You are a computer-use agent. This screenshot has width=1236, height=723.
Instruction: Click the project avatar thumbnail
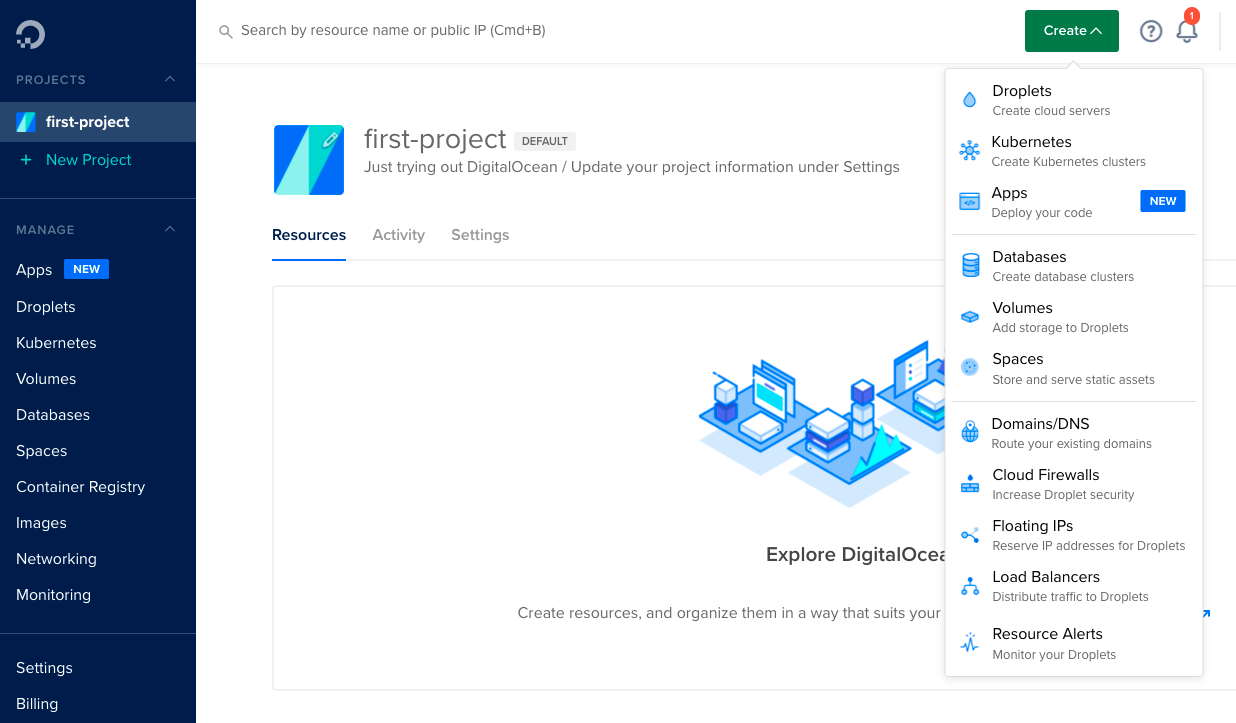pos(309,160)
